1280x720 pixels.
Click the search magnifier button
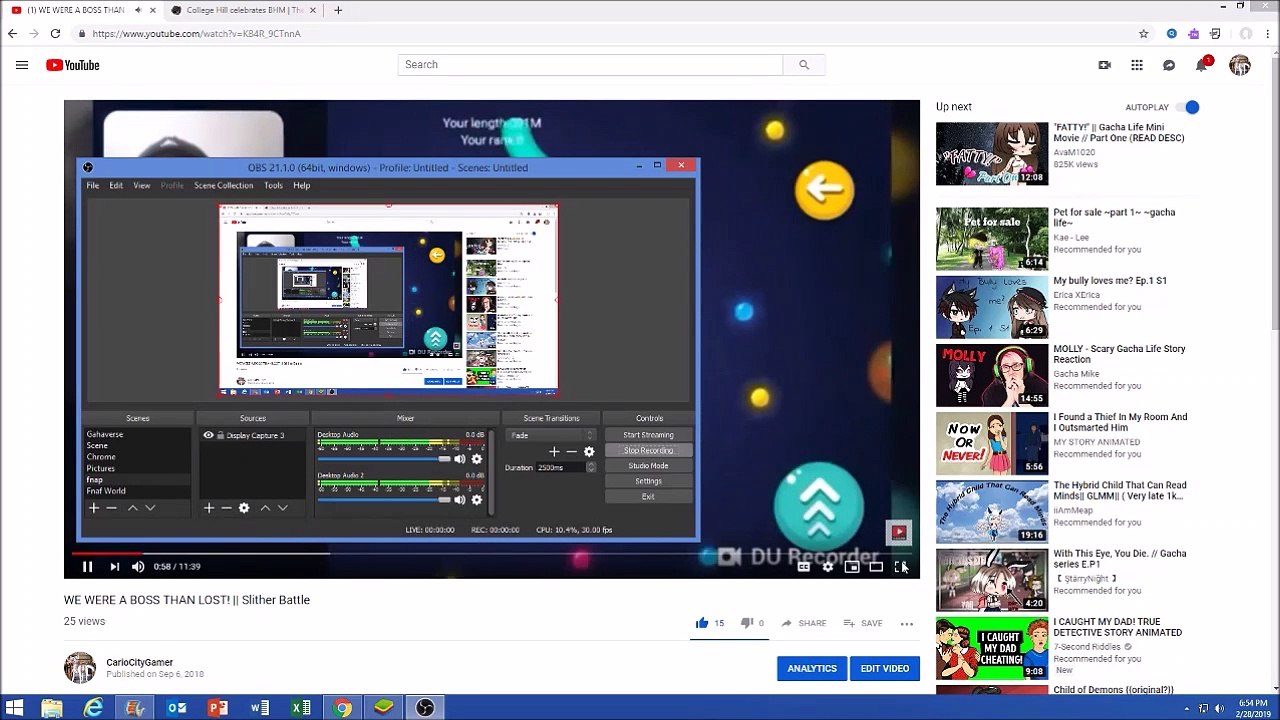click(803, 65)
